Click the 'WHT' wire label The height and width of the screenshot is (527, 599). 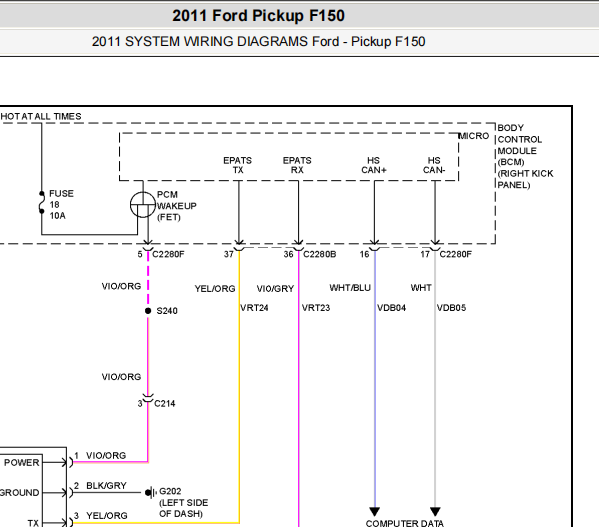point(421,288)
